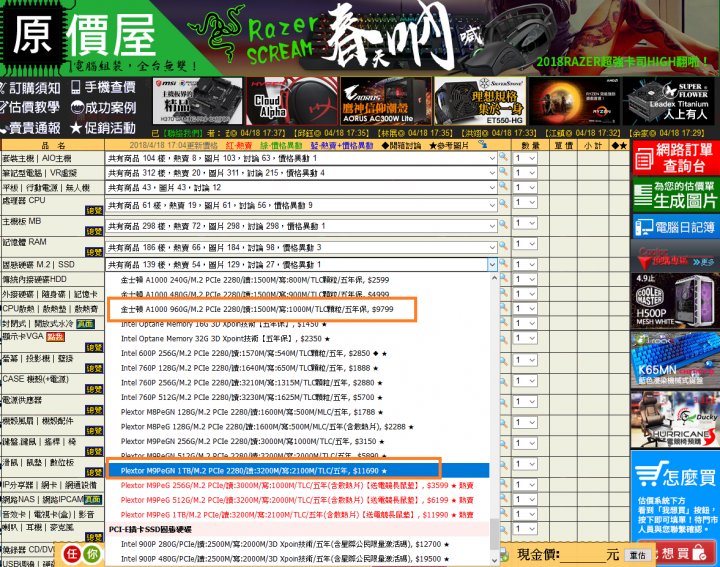Image resolution: width=720 pixels, height=567 pixels.
Task: Click the magnifier icon for 處理器 CPU row
Action: [x=504, y=204]
